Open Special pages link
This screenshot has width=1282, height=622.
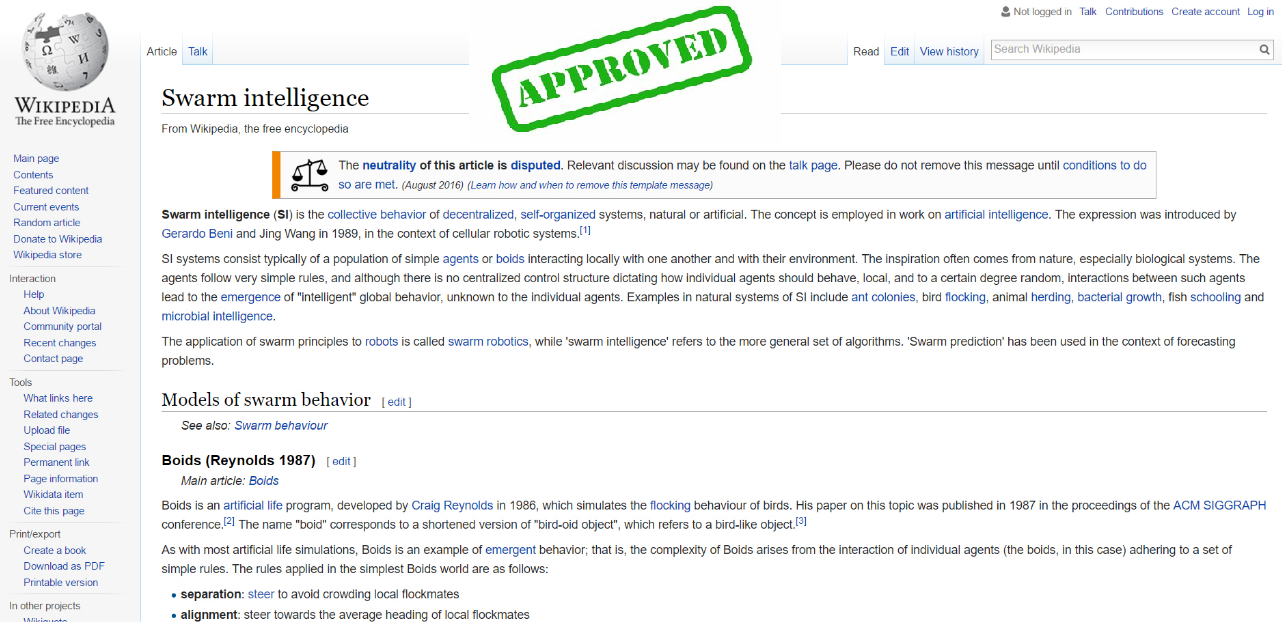55,446
